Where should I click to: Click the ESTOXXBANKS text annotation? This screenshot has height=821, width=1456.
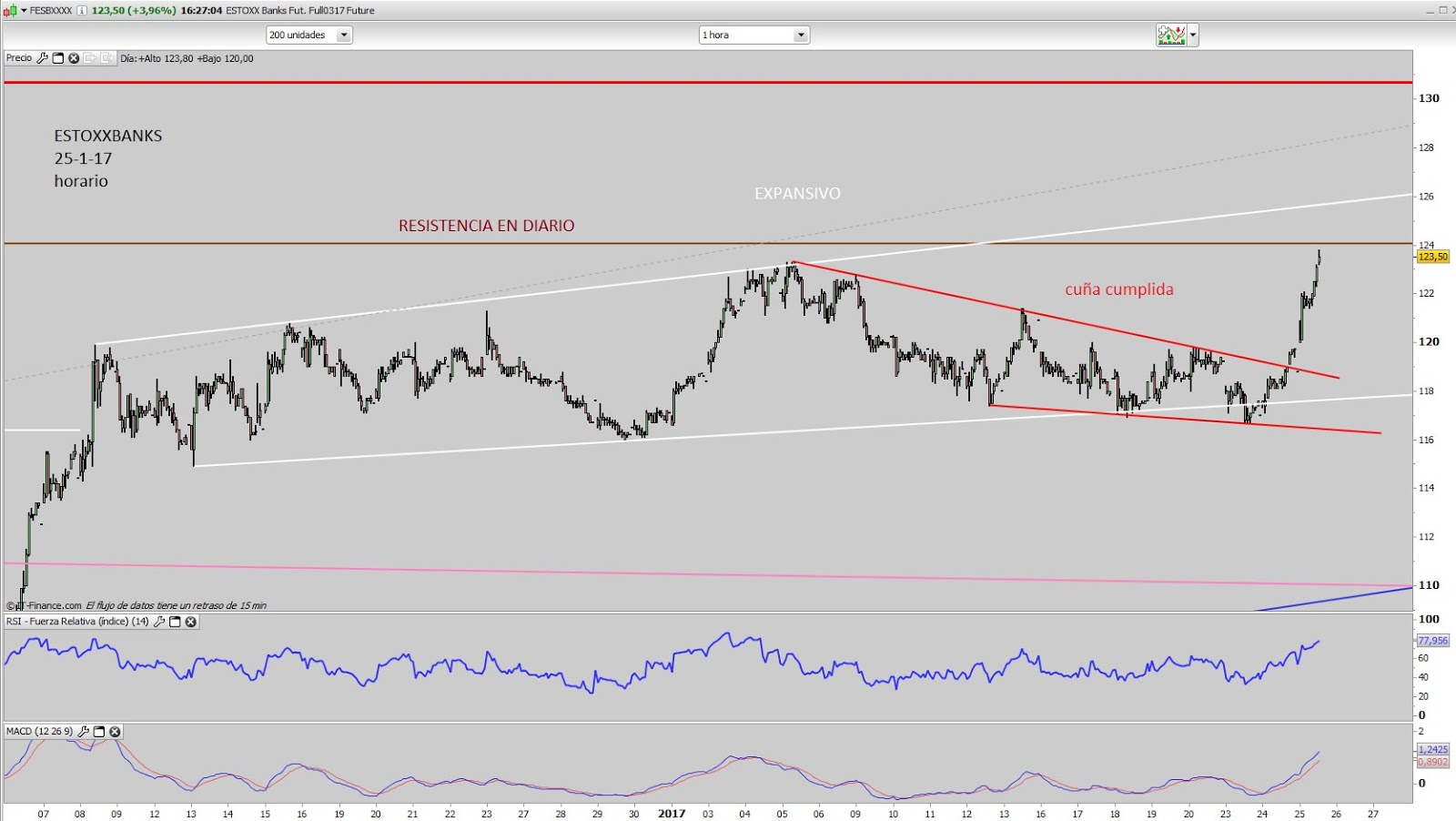[x=108, y=136]
